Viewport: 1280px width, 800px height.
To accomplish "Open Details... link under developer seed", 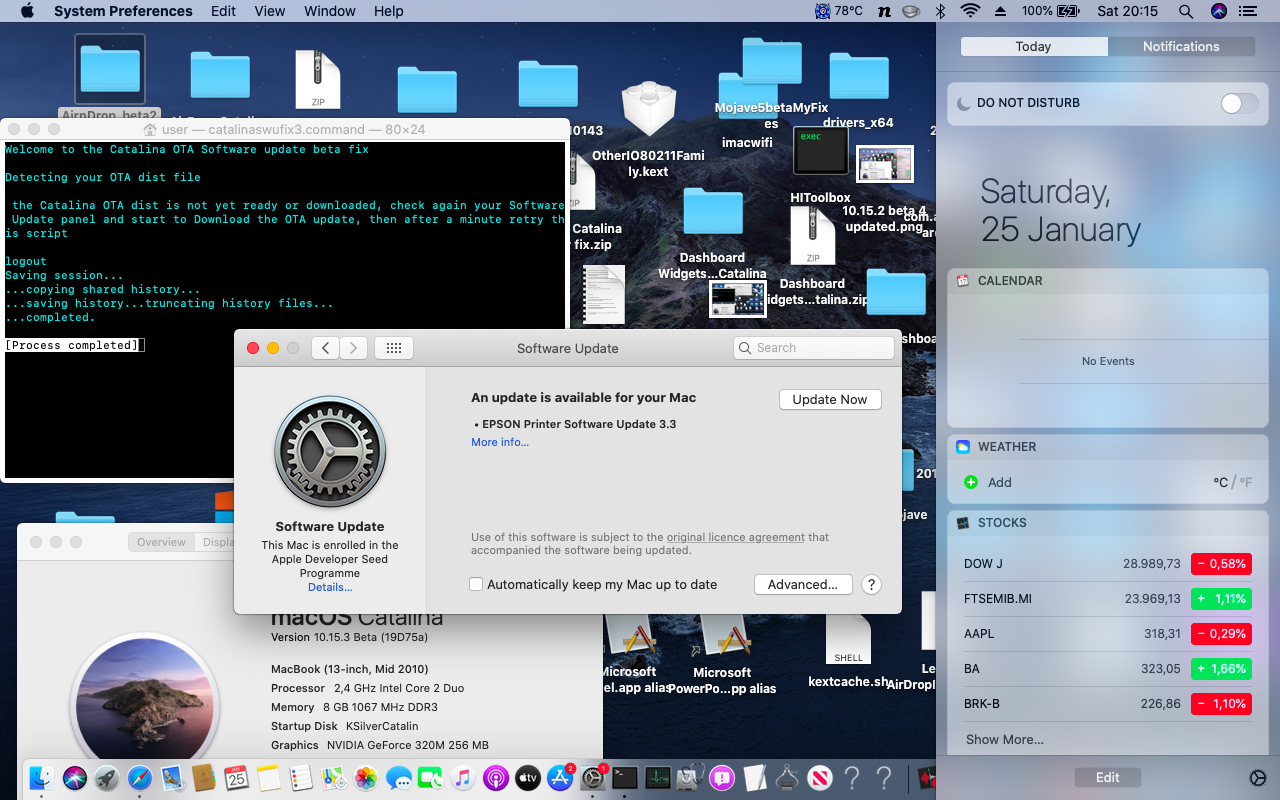I will (330, 587).
